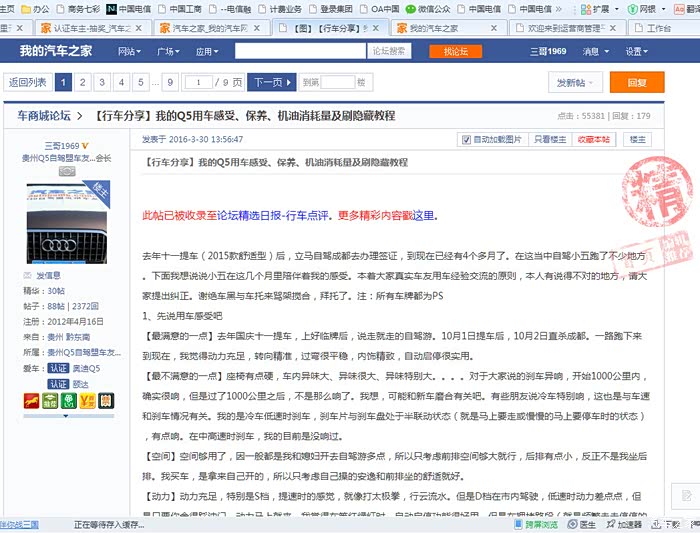
Task: Click the forum search input field
Action: coord(302,51)
